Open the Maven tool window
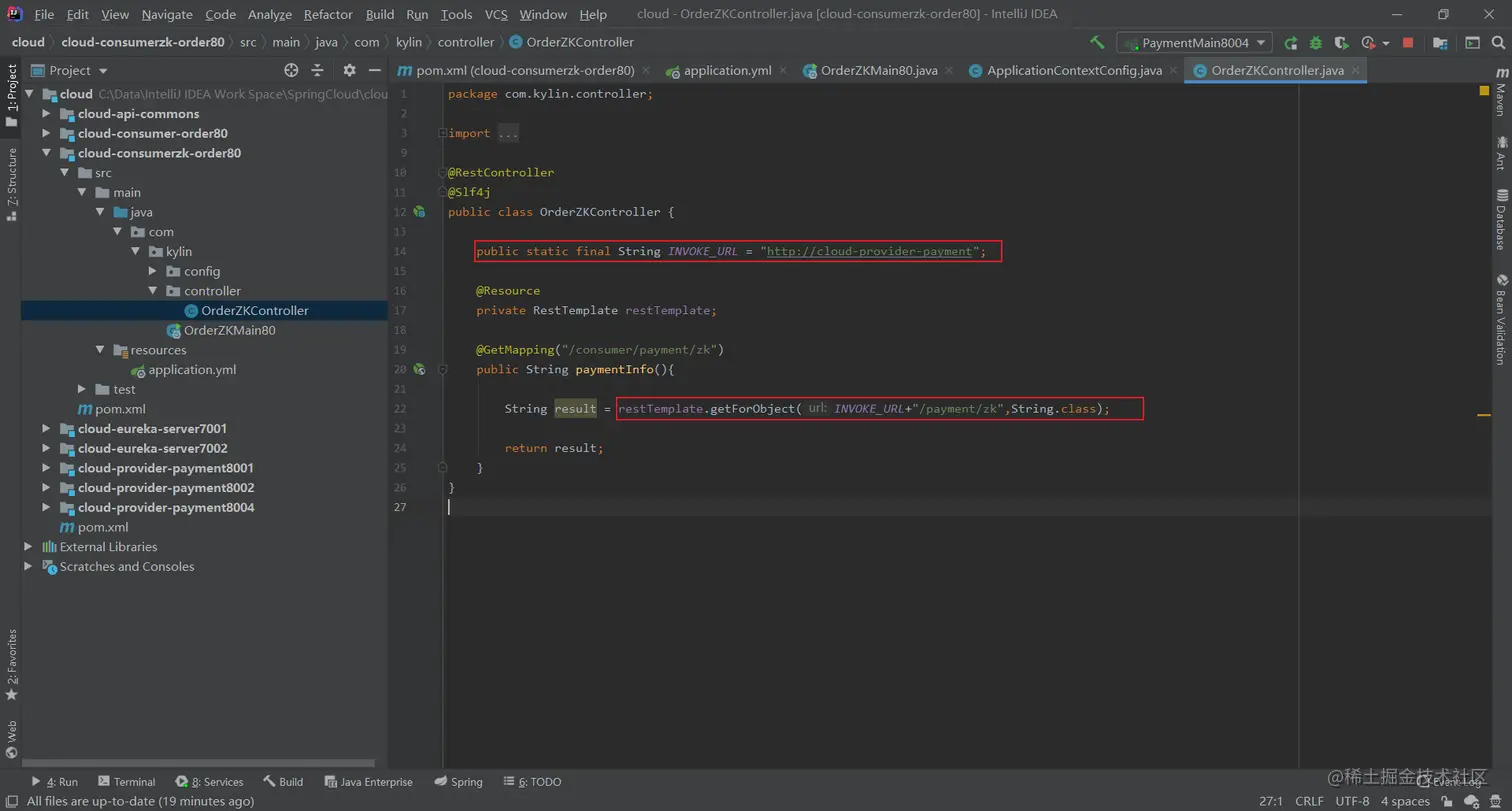The image size is (1512, 811). [x=1500, y=92]
